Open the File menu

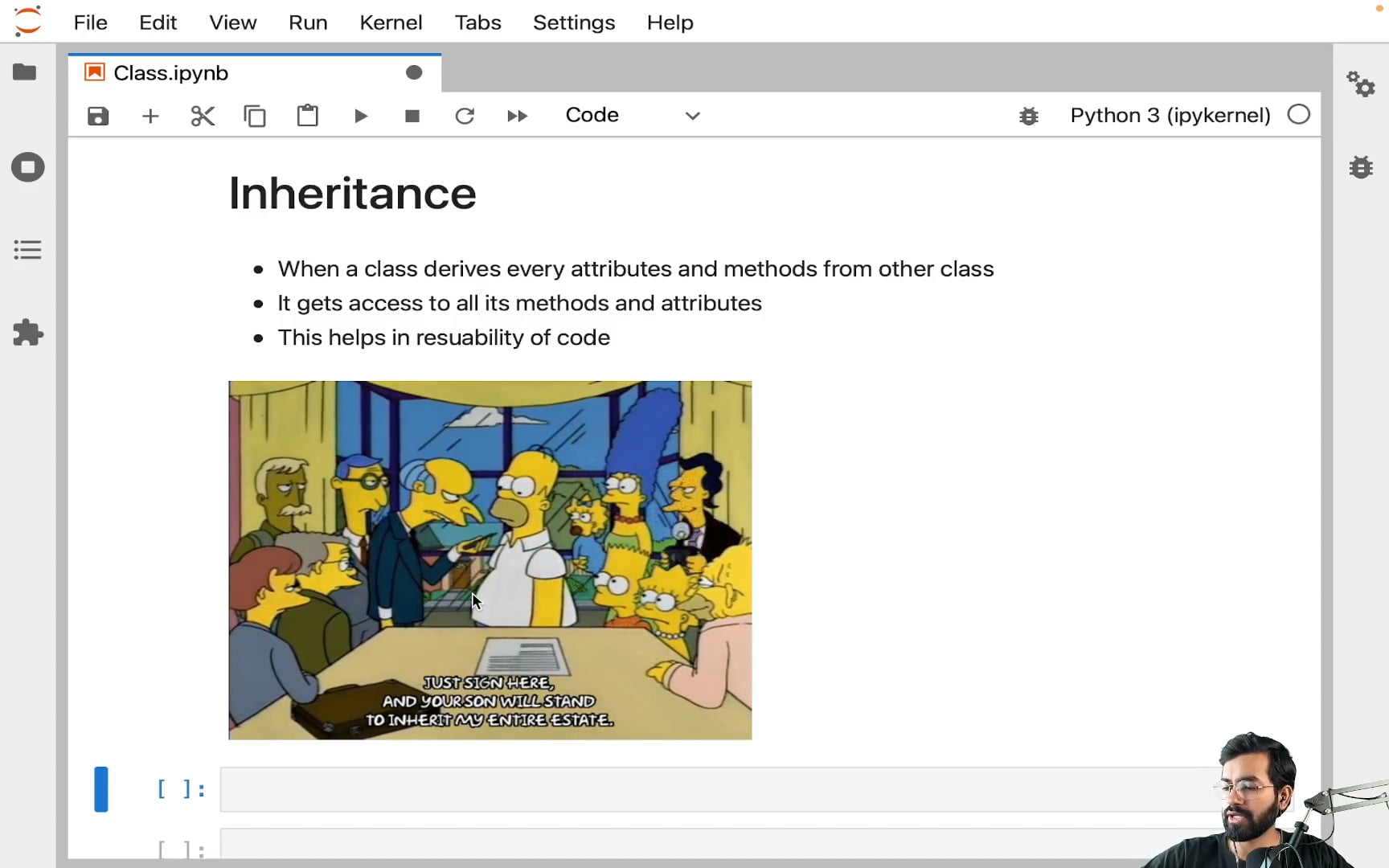[x=90, y=23]
